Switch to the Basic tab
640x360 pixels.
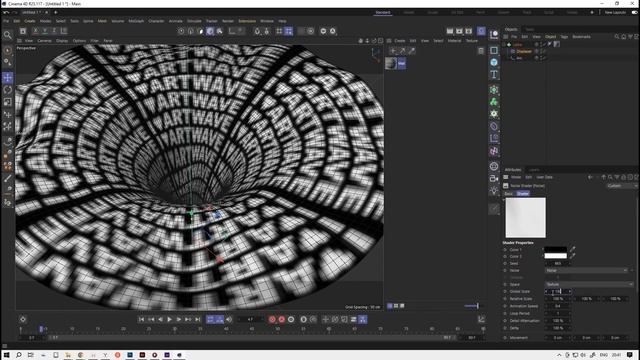point(509,193)
